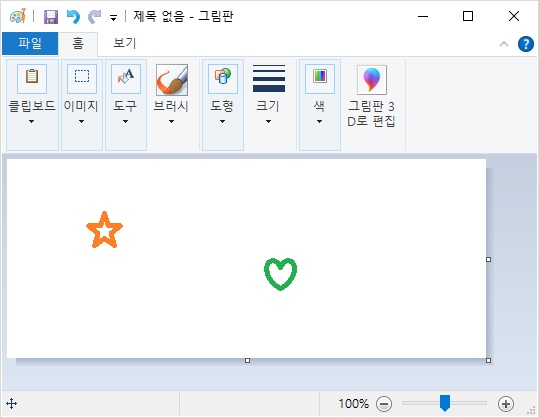This screenshot has height=418, width=539.
Task: Click the zoom slider thumb
Action: [445, 403]
